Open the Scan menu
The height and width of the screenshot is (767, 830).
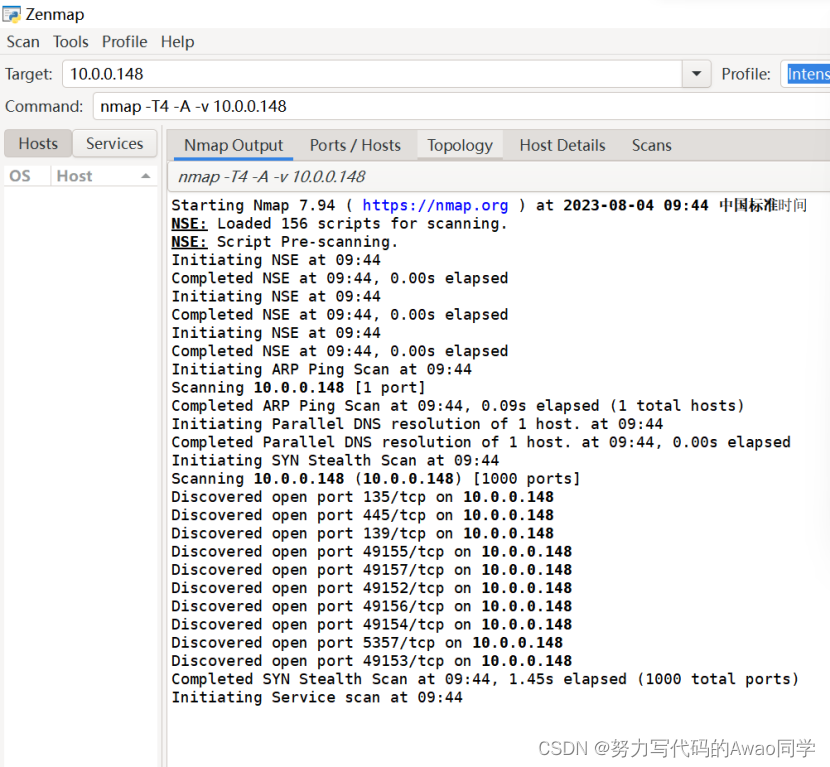[x=23, y=42]
